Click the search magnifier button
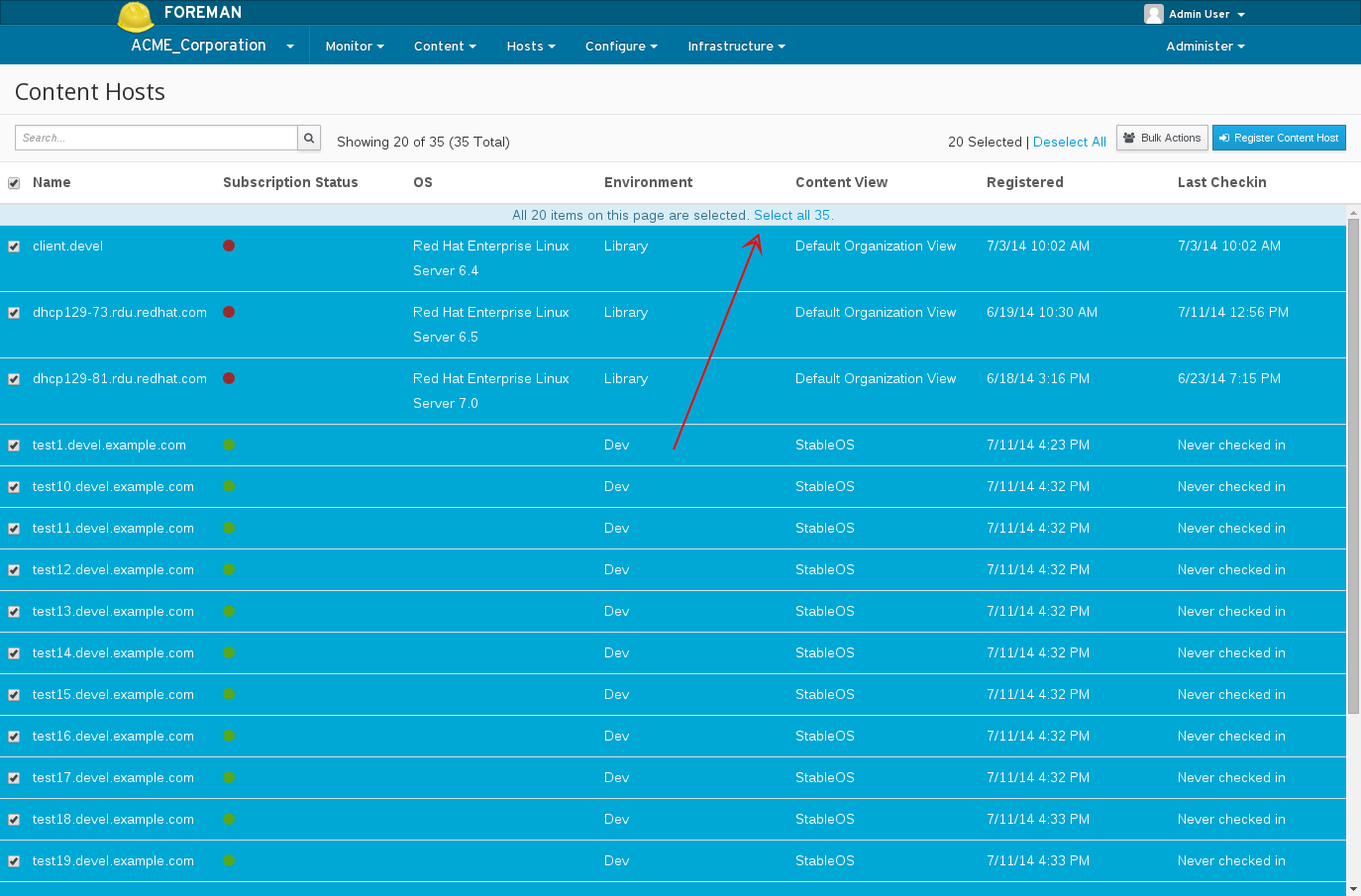The width and height of the screenshot is (1361, 896). [309, 138]
